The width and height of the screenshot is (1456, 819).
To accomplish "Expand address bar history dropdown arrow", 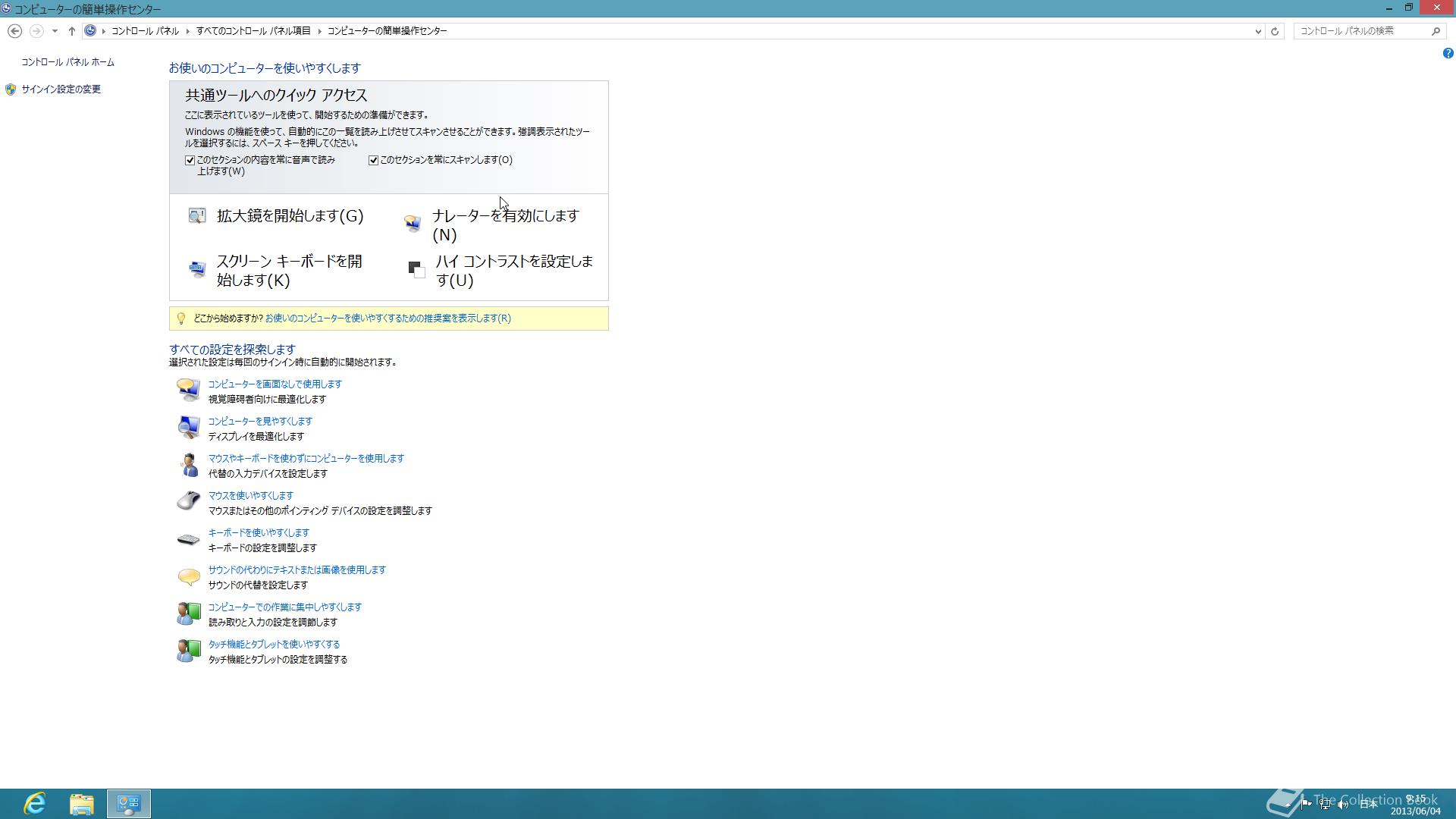I will coord(1258,31).
